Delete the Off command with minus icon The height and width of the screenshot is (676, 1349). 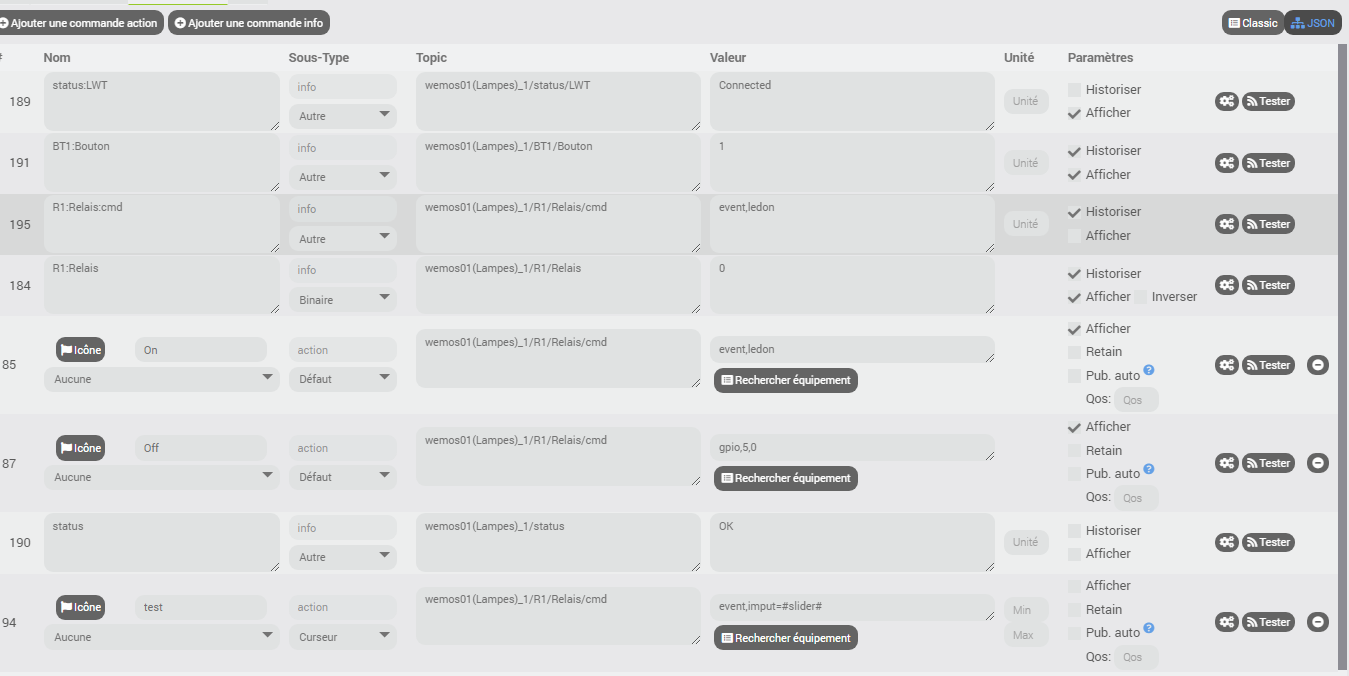1318,463
